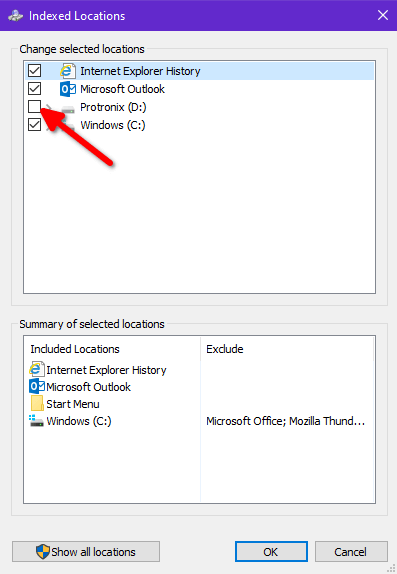Click Show all locations button
The image size is (397, 574).
86,552
